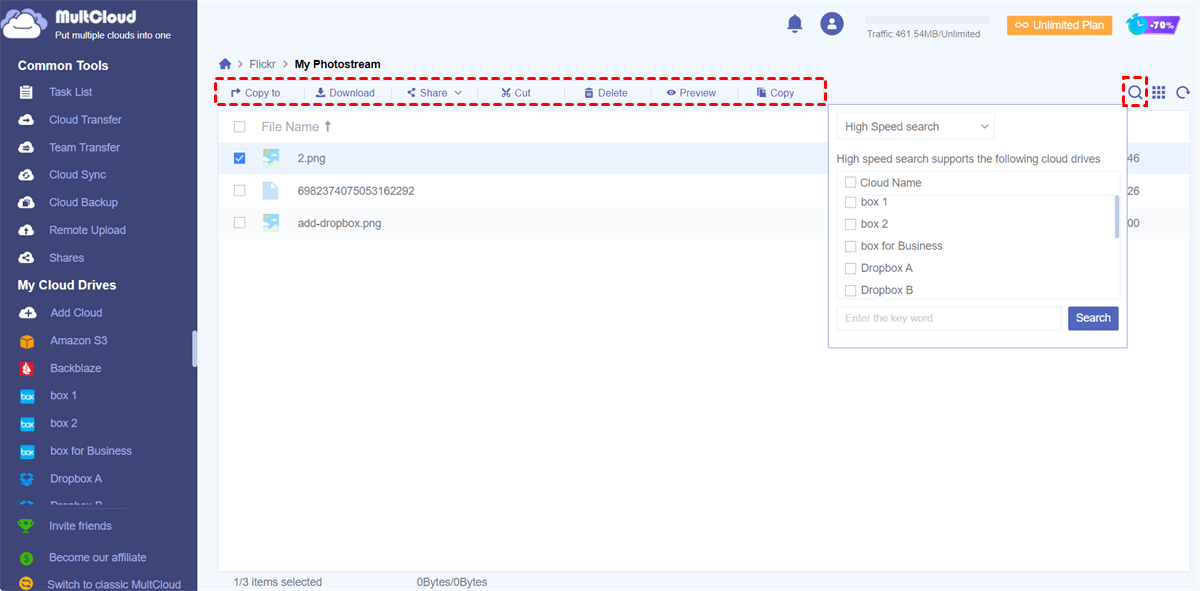Select Amazon S3 drive
The width and height of the screenshot is (1200, 591).
tap(78, 341)
